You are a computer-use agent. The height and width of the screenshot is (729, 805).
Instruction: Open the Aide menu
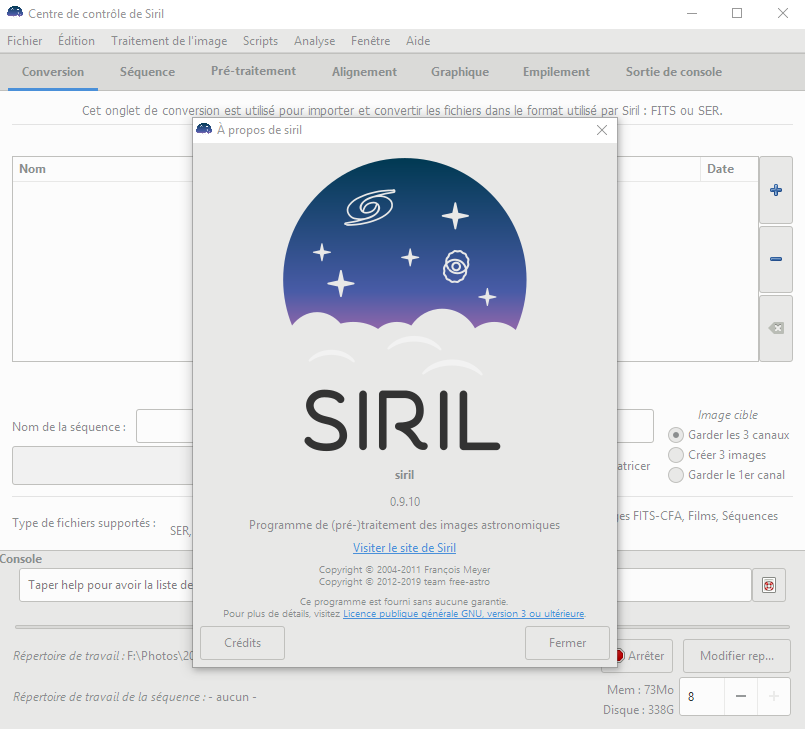tap(418, 41)
